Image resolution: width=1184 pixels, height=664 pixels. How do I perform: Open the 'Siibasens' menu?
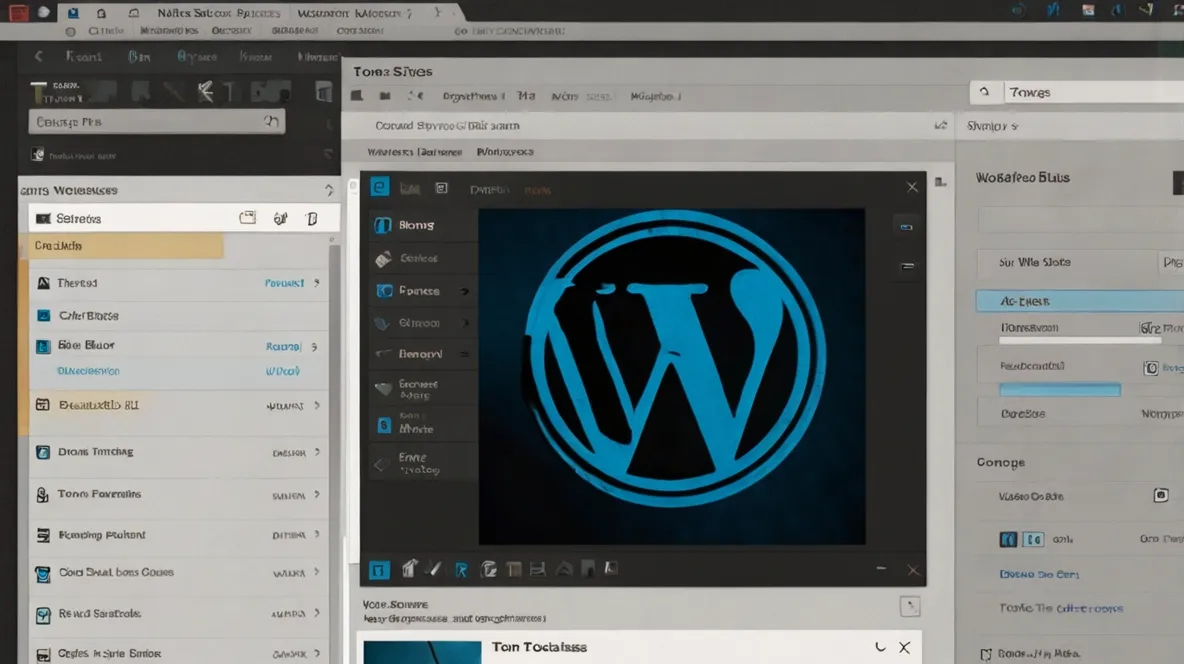294,31
